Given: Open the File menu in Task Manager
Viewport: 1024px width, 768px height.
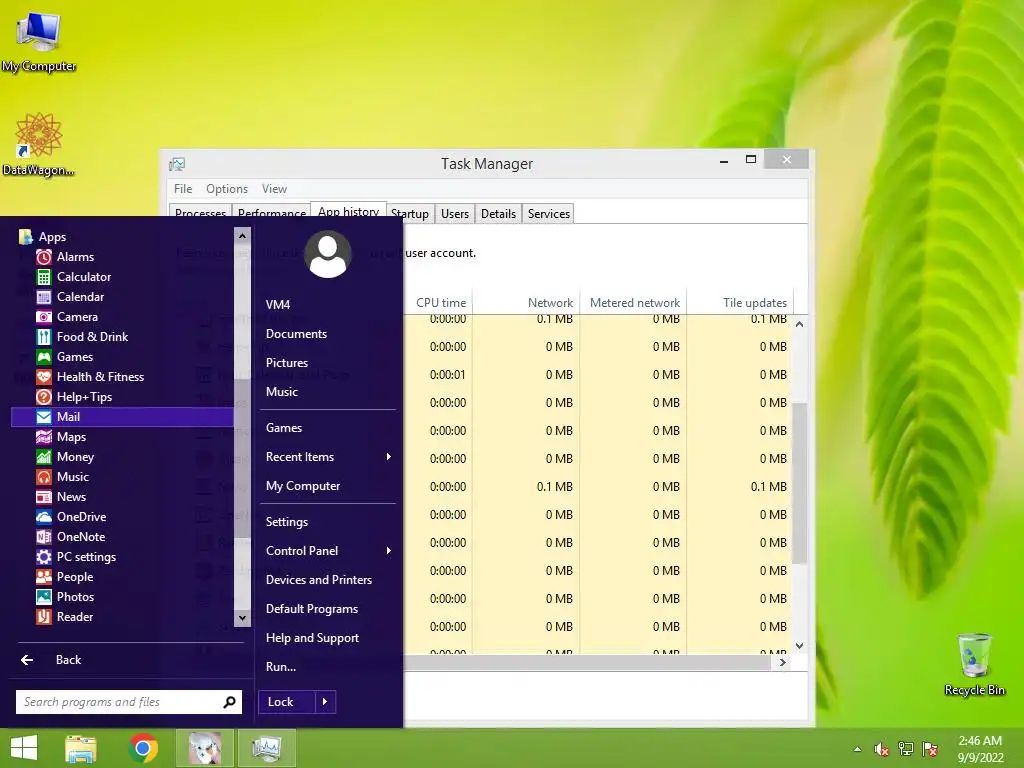Looking at the screenshot, I should (x=183, y=189).
